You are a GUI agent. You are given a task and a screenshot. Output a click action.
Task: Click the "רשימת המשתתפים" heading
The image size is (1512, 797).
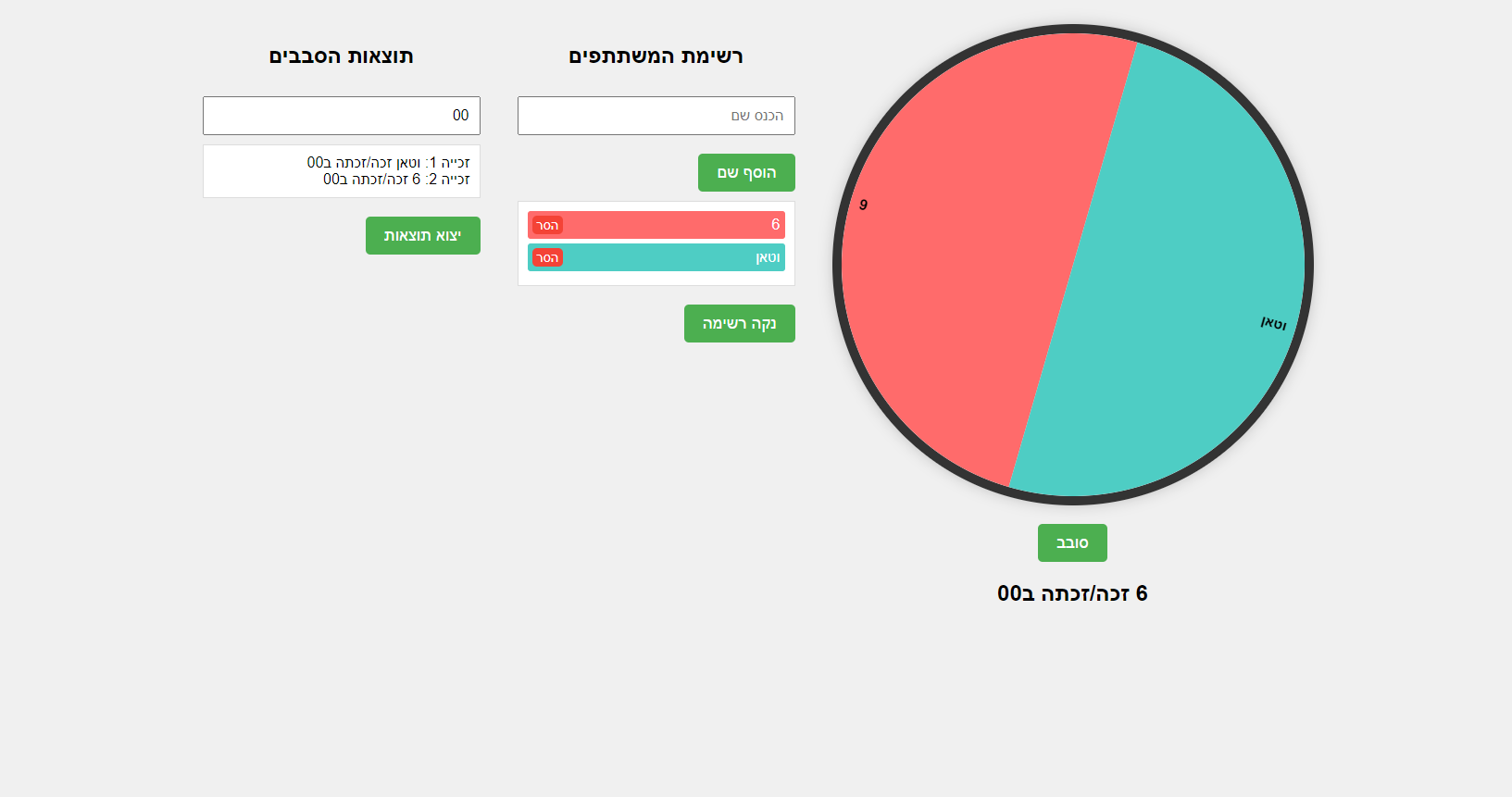tap(656, 56)
